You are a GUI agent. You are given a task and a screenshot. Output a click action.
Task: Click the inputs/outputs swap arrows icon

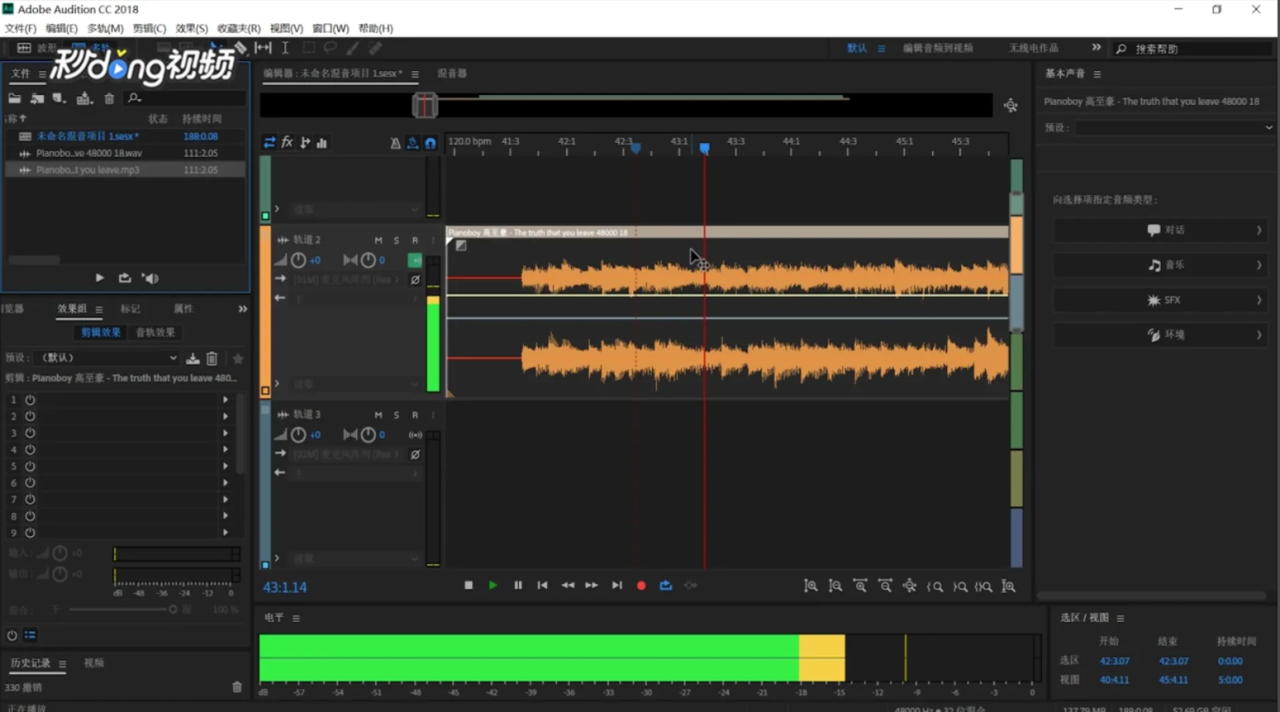tap(269, 143)
